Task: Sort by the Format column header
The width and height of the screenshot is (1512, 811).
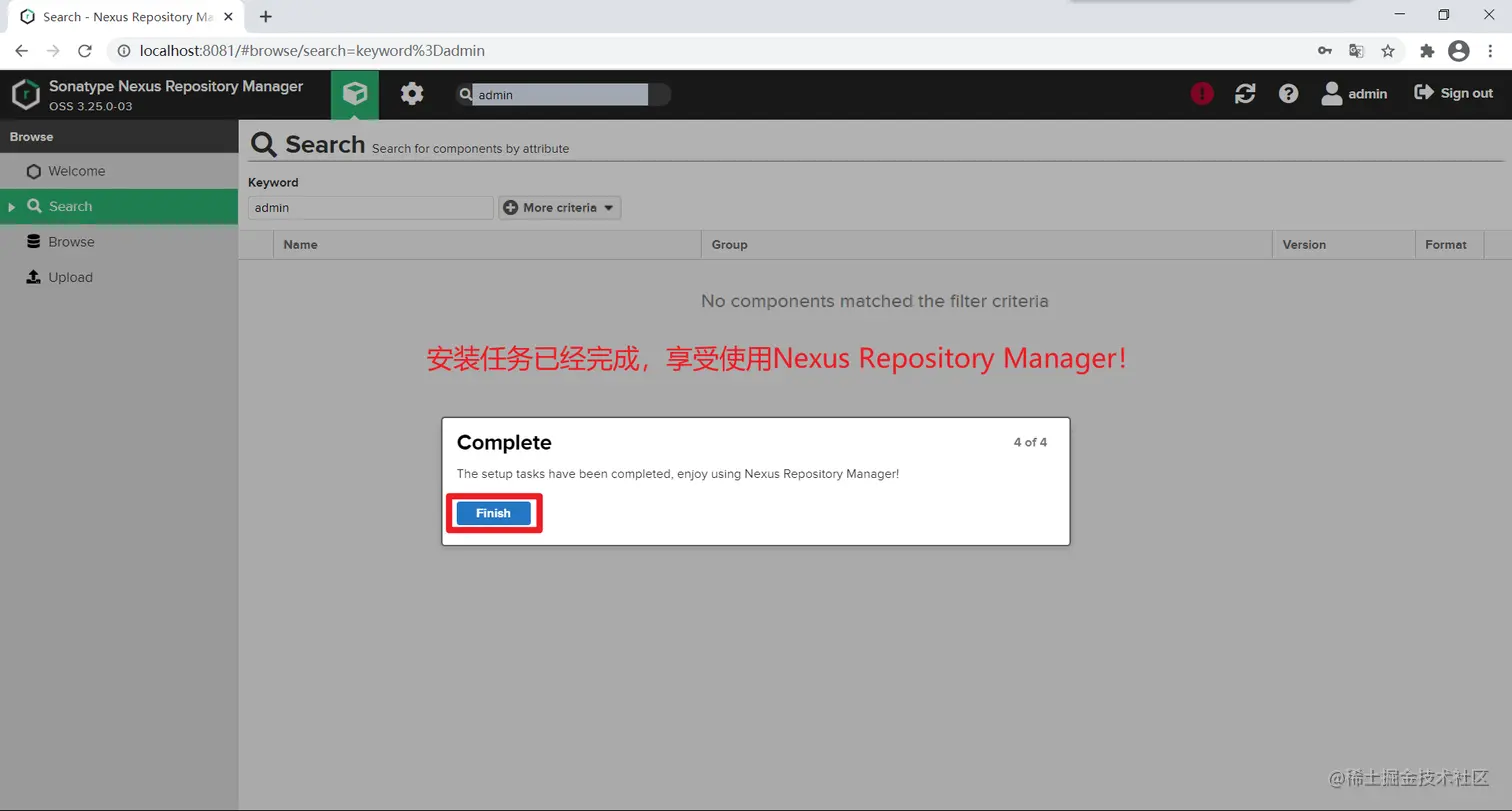Action: coord(1449,245)
